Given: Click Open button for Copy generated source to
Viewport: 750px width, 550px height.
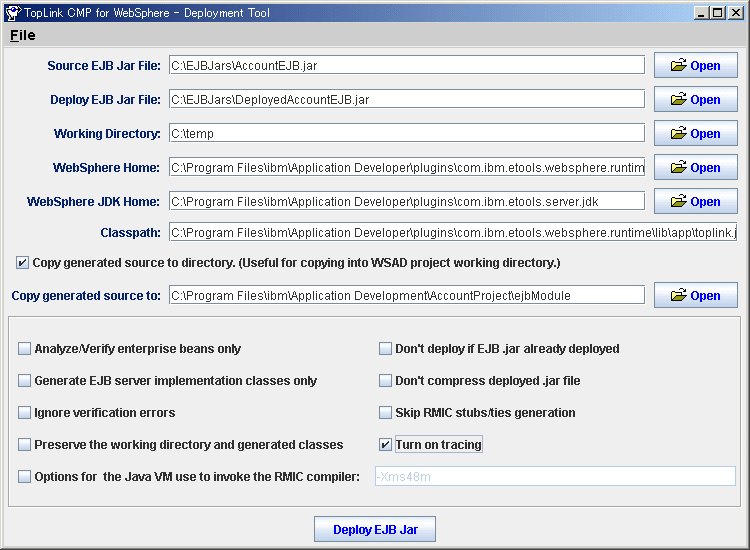Looking at the screenshot, I should point(695,295).
